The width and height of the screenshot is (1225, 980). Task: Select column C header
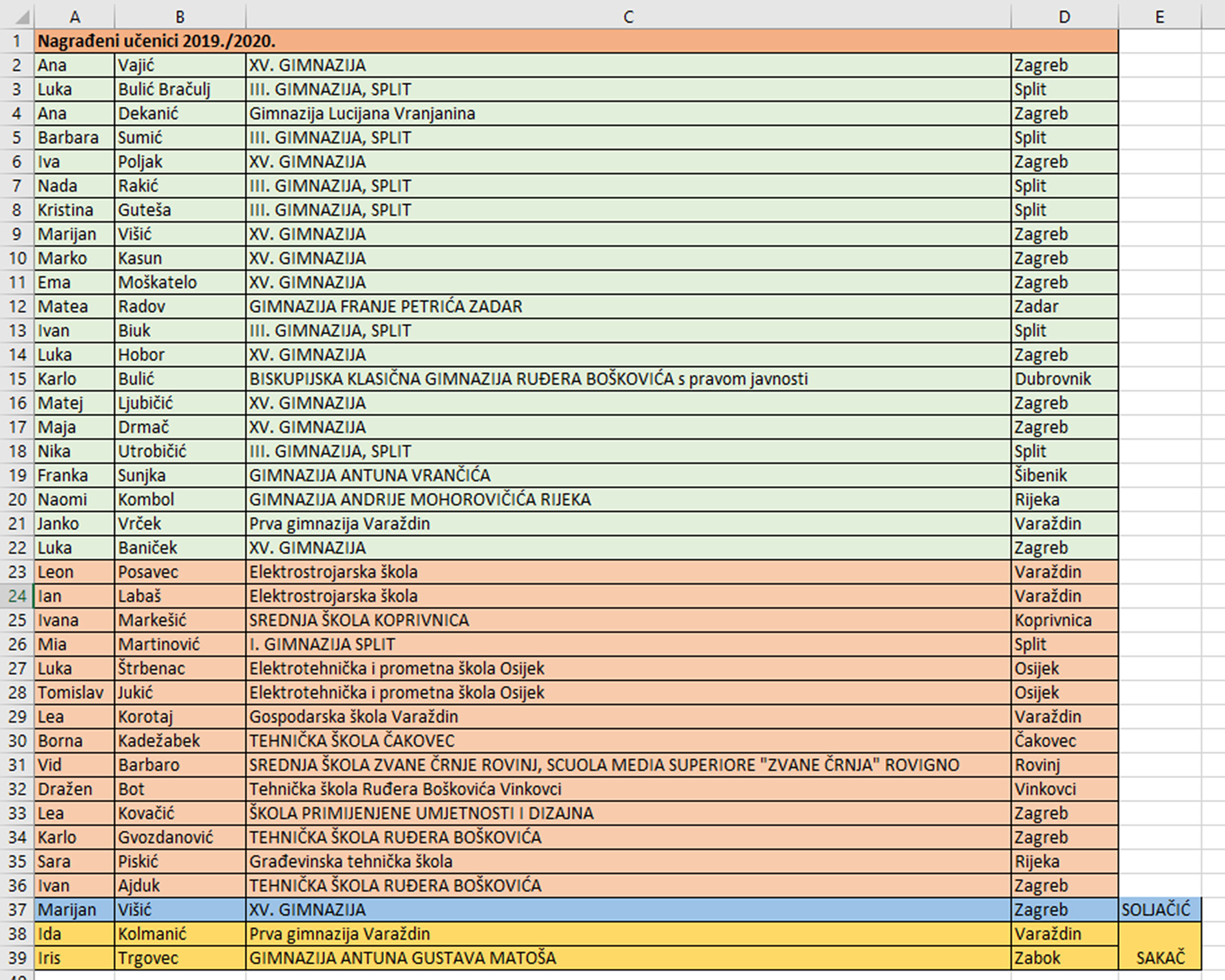[628, 17]
